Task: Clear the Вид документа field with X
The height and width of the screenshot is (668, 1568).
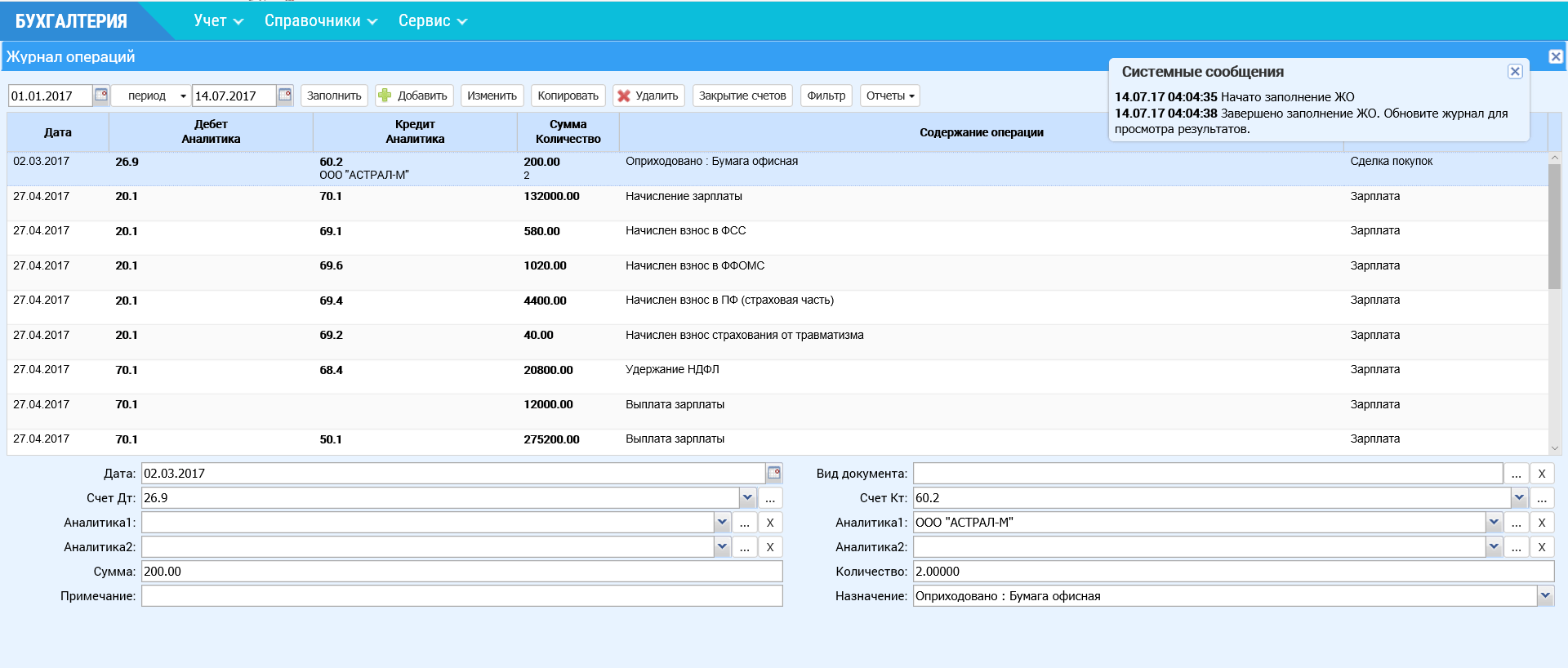Action: [x=1541, y=474]
